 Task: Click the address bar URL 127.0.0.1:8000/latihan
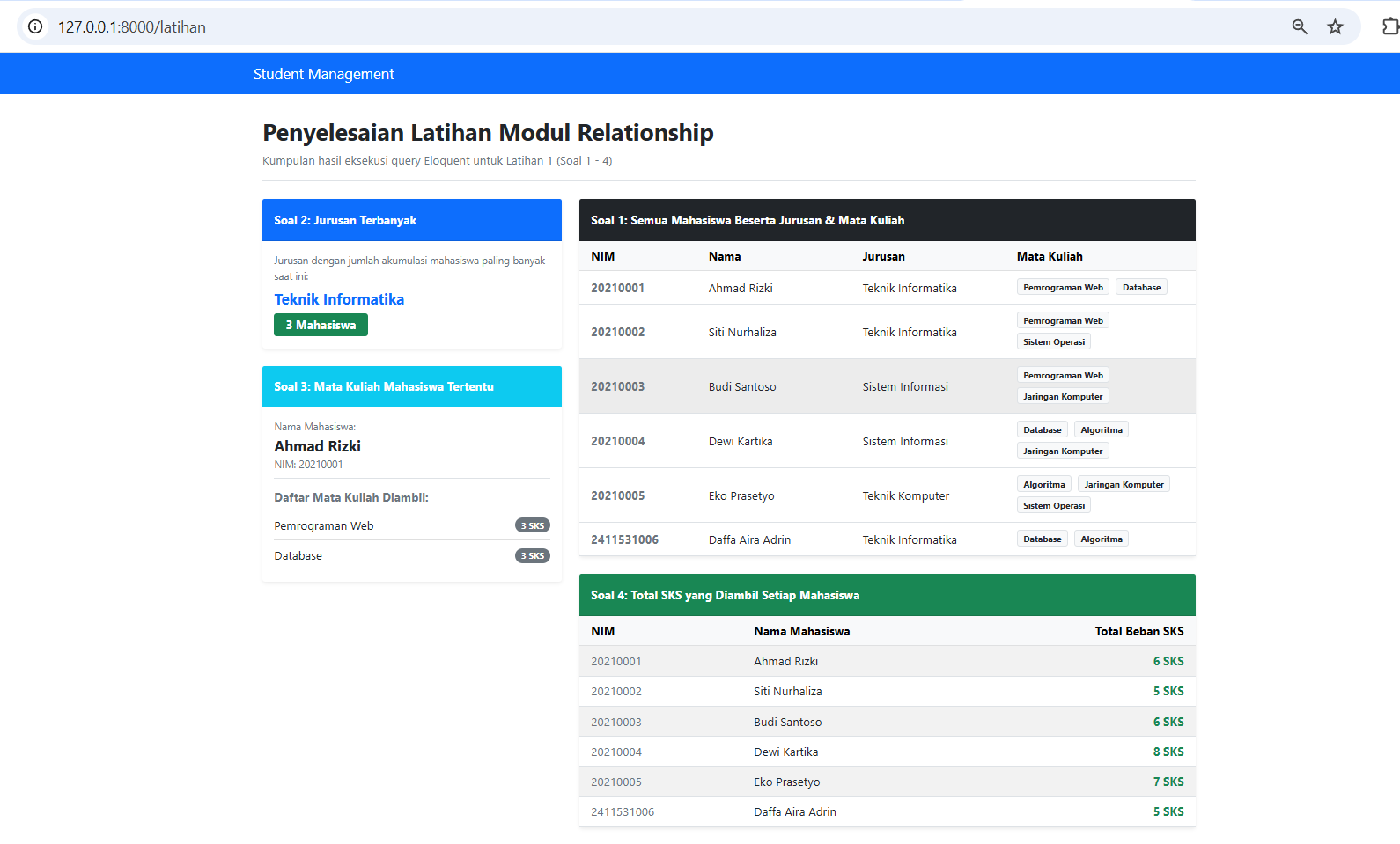(x=132, y=27)
